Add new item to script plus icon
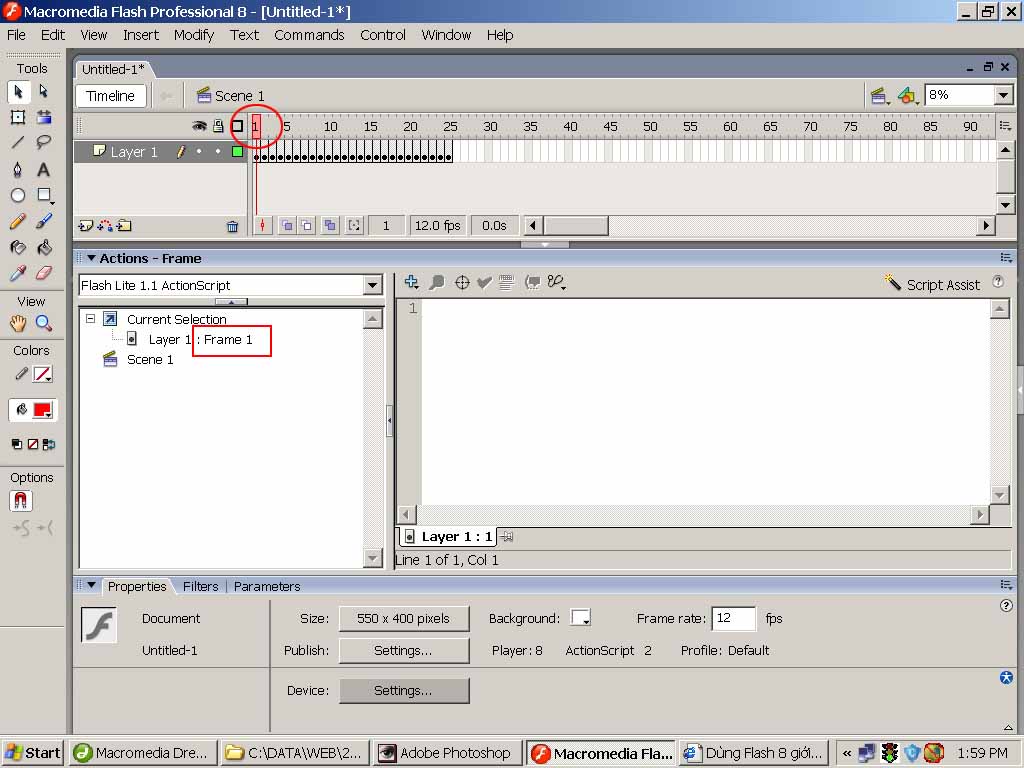 point(411,282)
